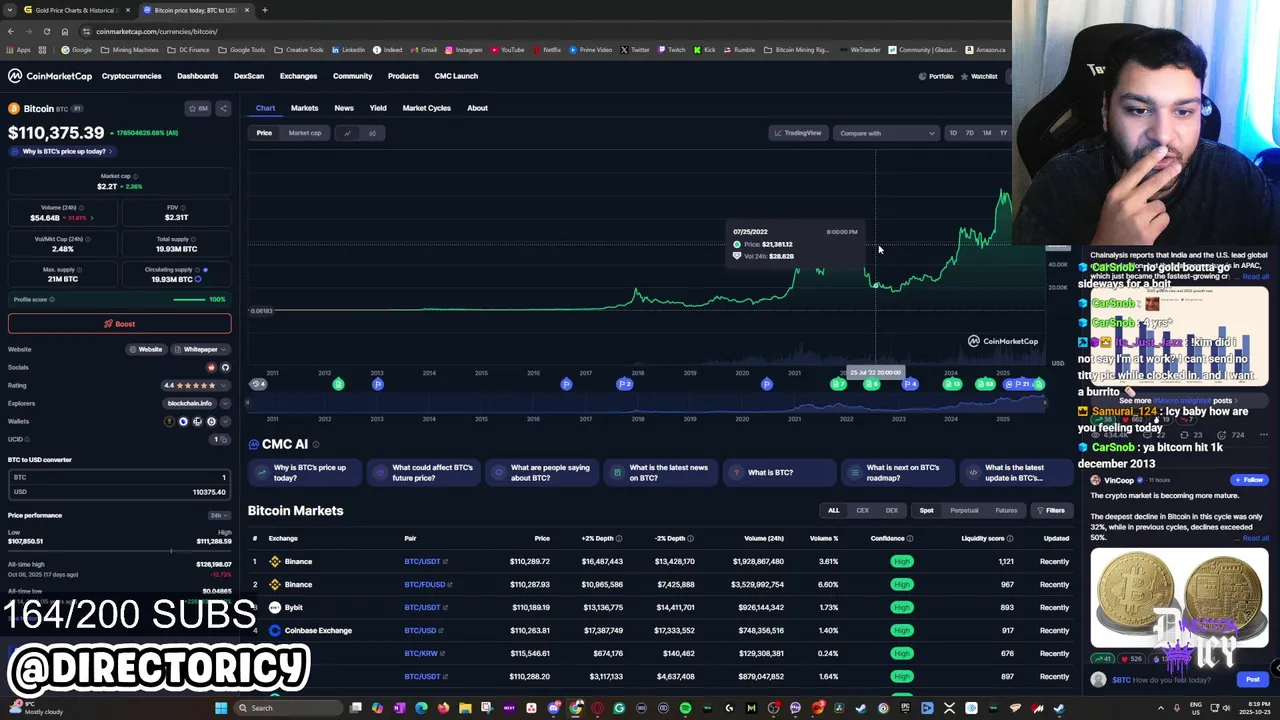Open the Price performance 24h dropdown
This screenshot has width=1280, height=720.
219,516
